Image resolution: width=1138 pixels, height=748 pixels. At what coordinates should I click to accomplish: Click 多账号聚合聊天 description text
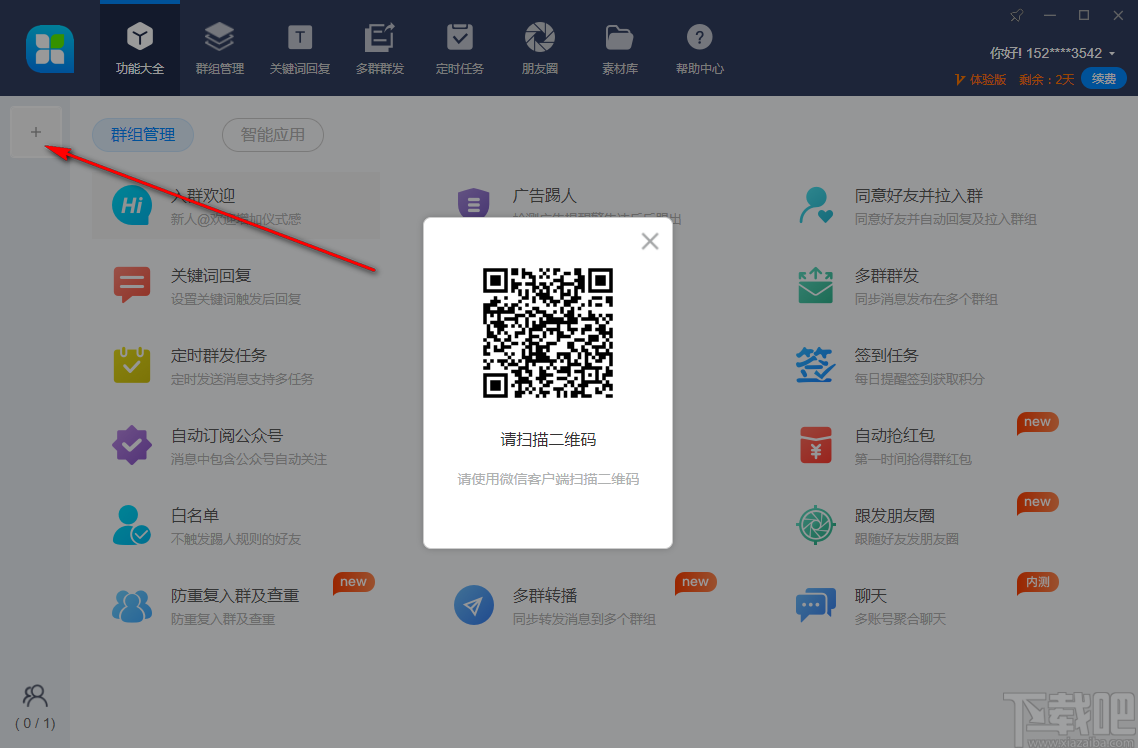900,619
